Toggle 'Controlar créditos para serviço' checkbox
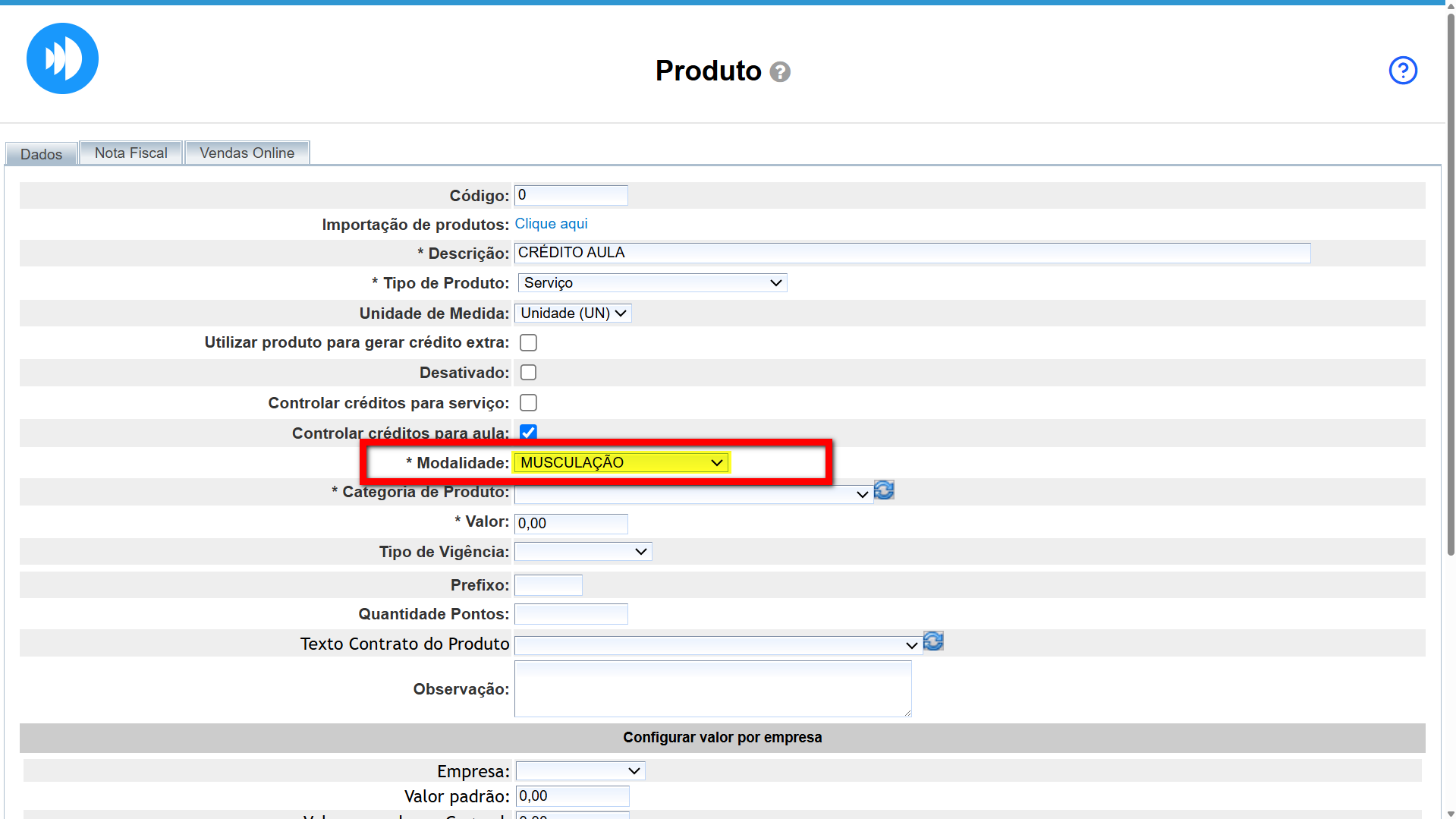Viewport: 1456px width, 819px height. [528, 403]
